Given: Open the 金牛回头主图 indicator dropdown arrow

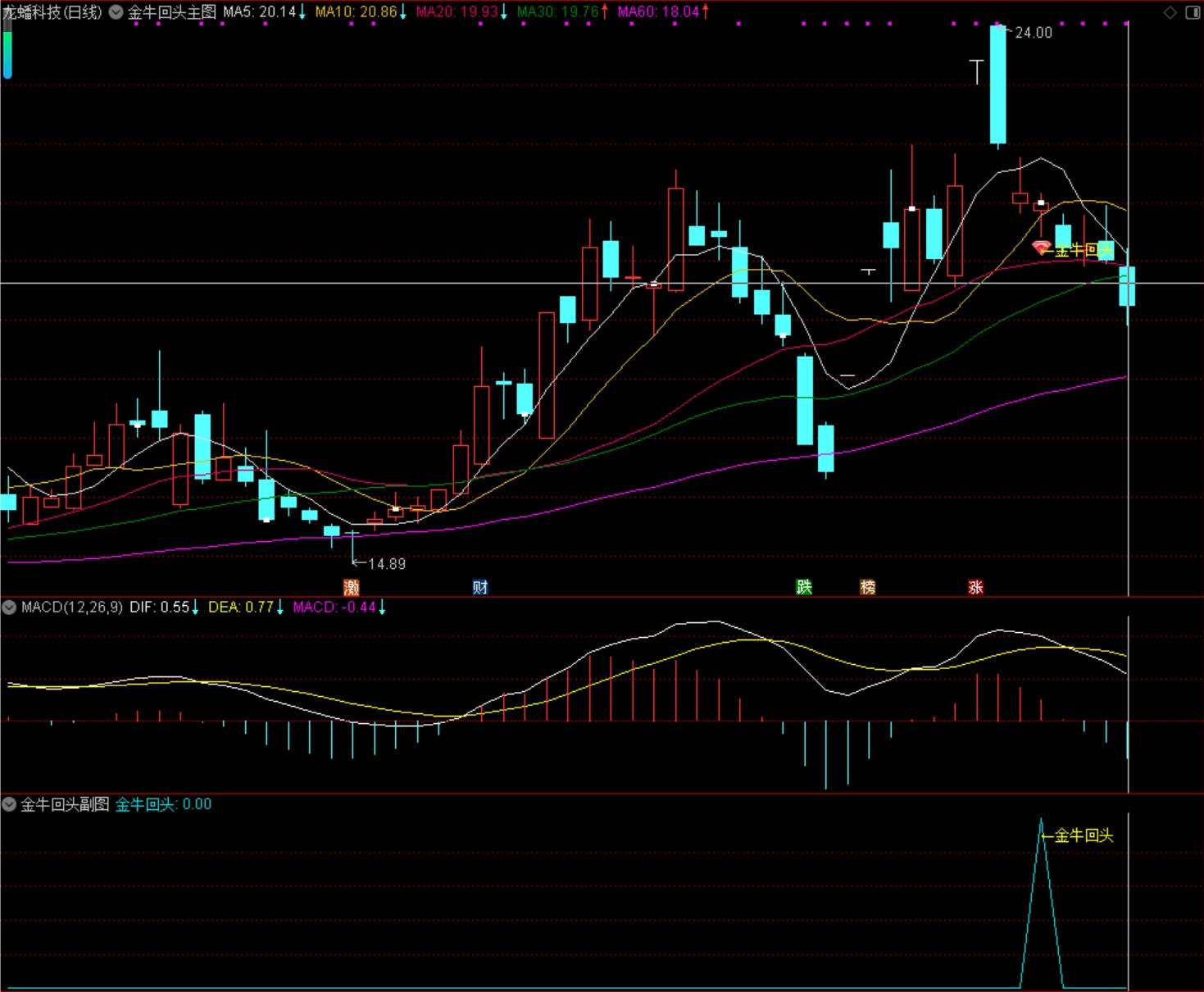Looking at the screenshot, I should click(116, 12).
